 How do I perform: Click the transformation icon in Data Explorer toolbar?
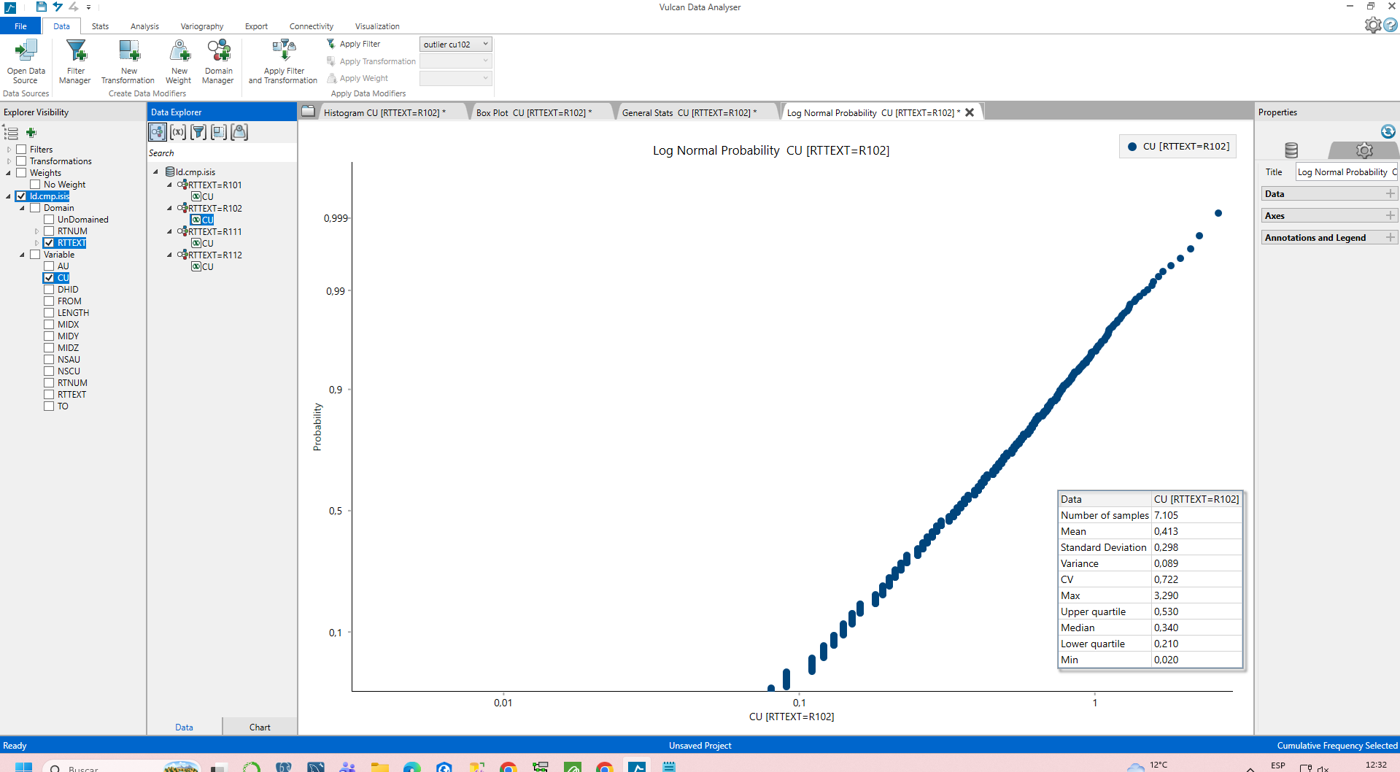point(218,132)
